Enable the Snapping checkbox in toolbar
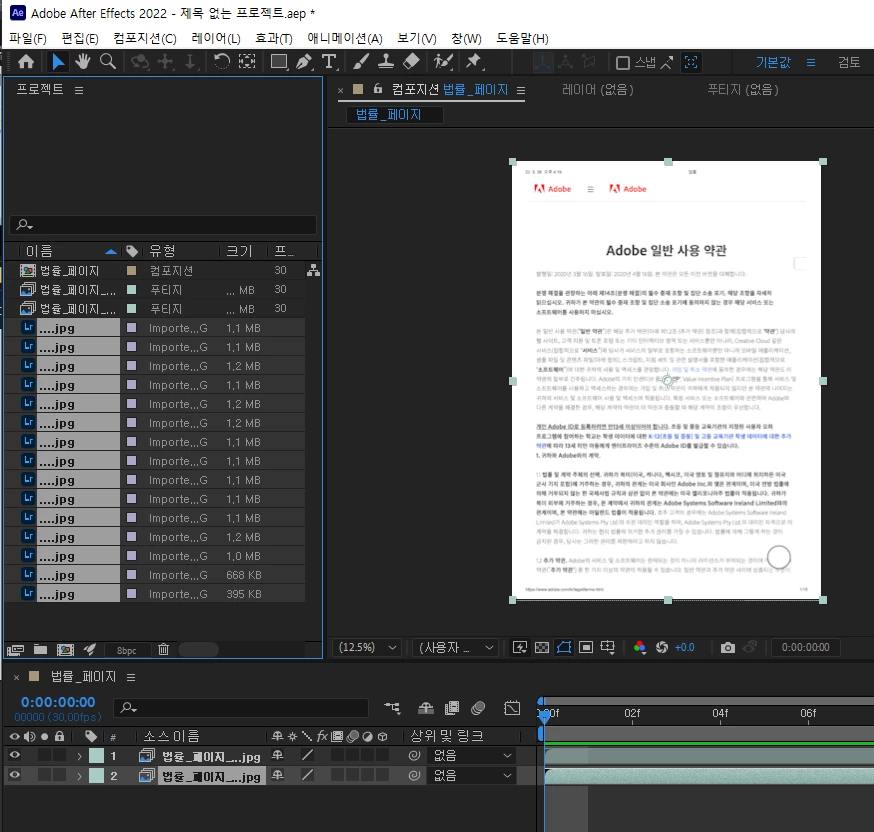 pyautogui.click(x=623, y=63)
